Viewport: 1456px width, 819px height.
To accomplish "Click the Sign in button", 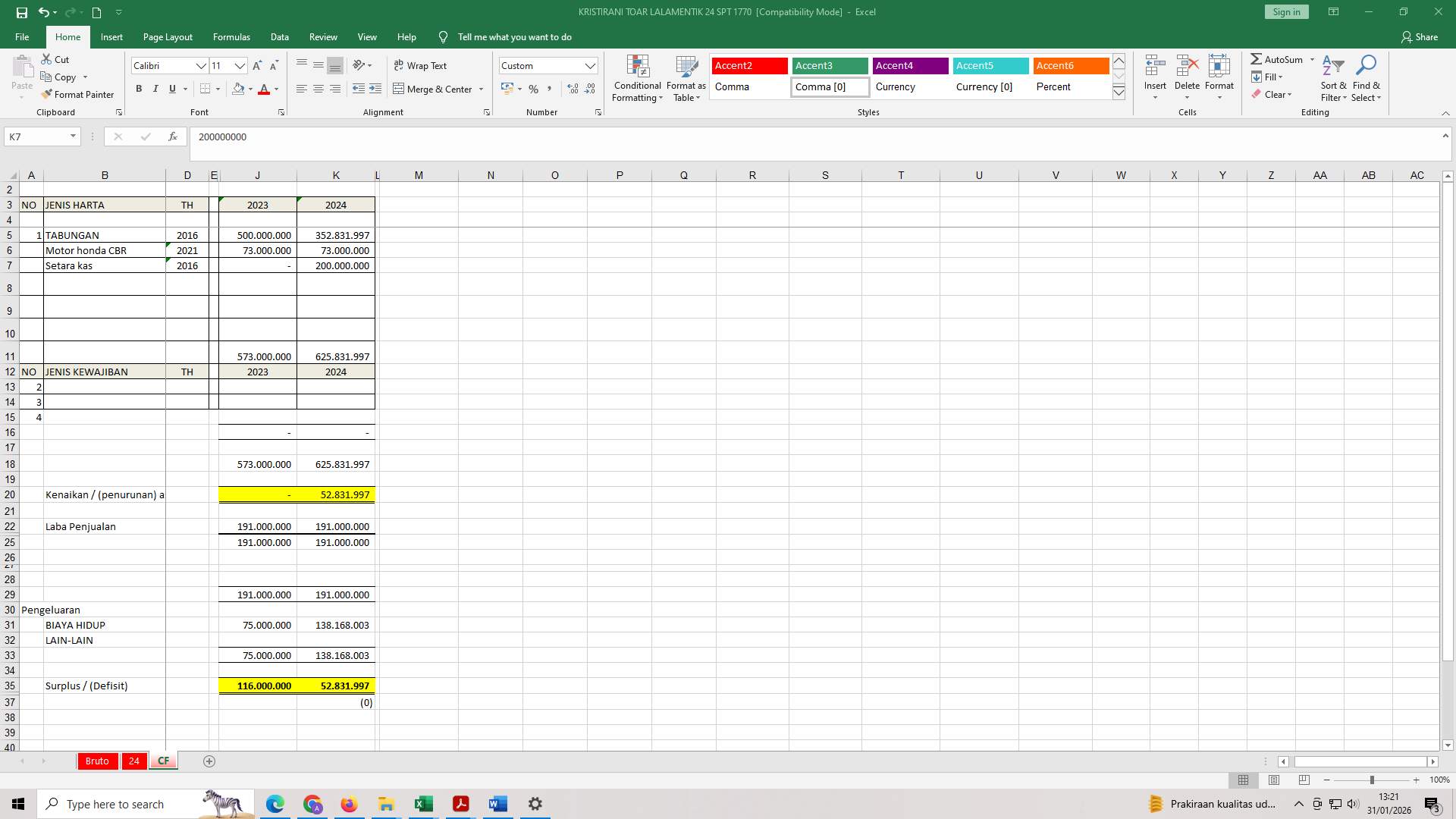I will [1285, 11].
